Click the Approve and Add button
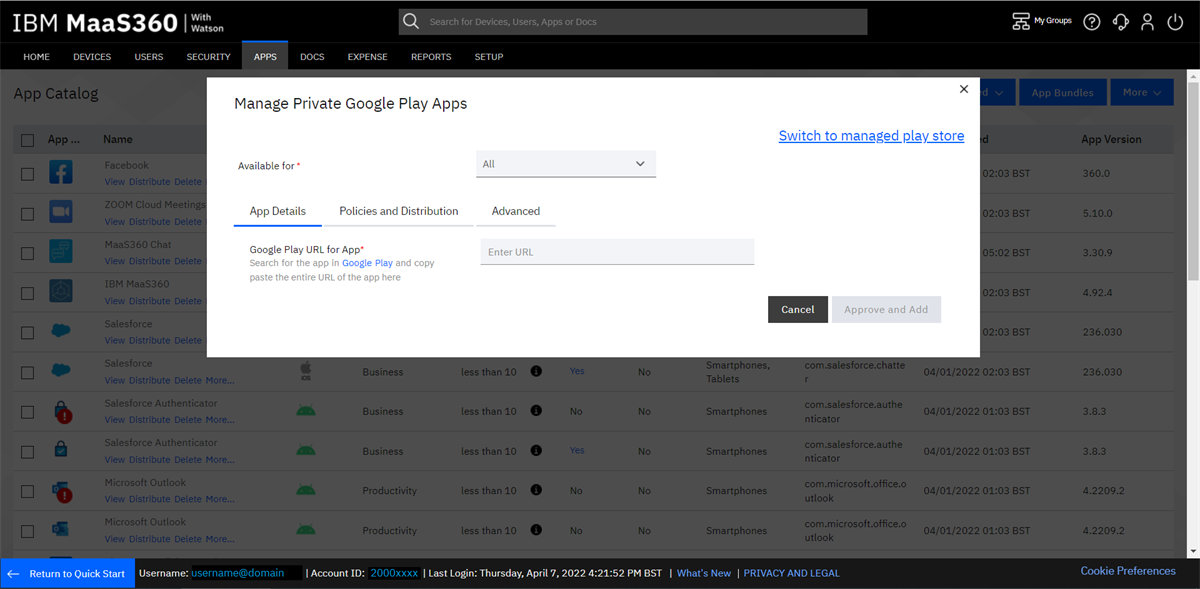This screenshot has width=1200, height=589. (886, 309)
